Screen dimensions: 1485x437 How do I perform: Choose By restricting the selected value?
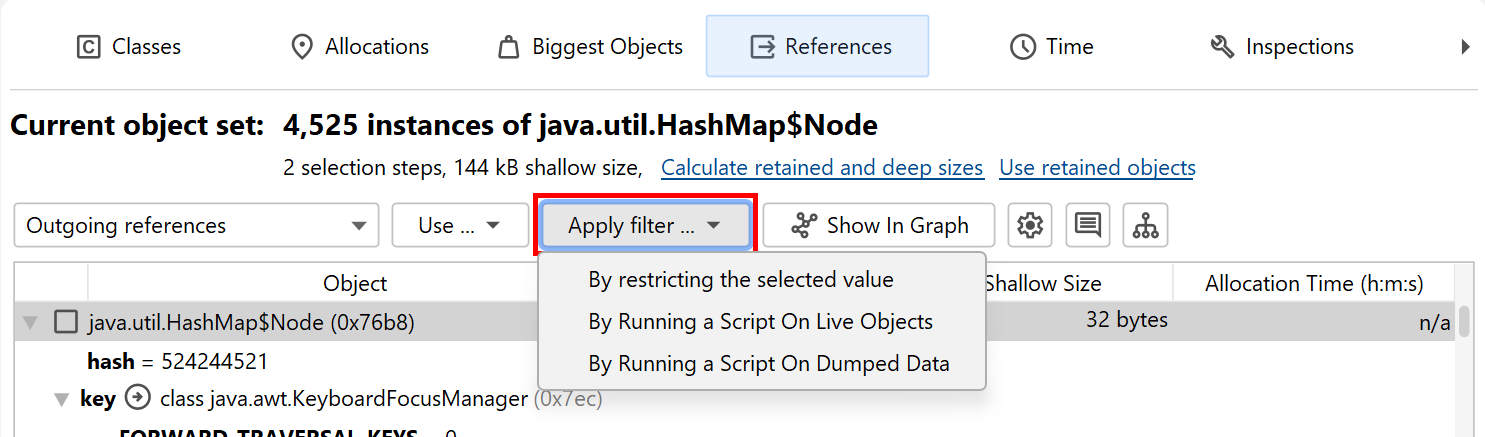(741, 280)
